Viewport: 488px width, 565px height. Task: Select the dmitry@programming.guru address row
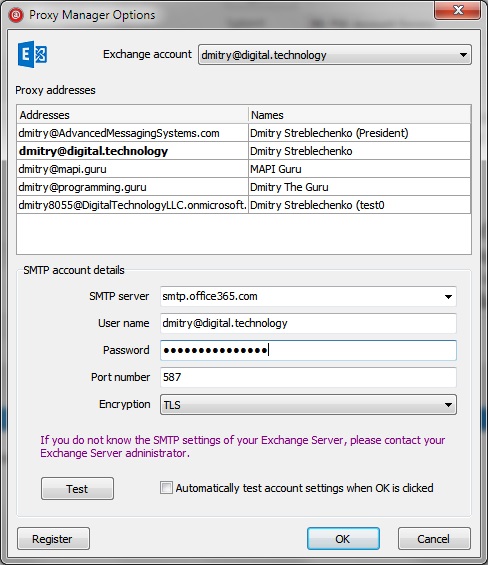244,187
